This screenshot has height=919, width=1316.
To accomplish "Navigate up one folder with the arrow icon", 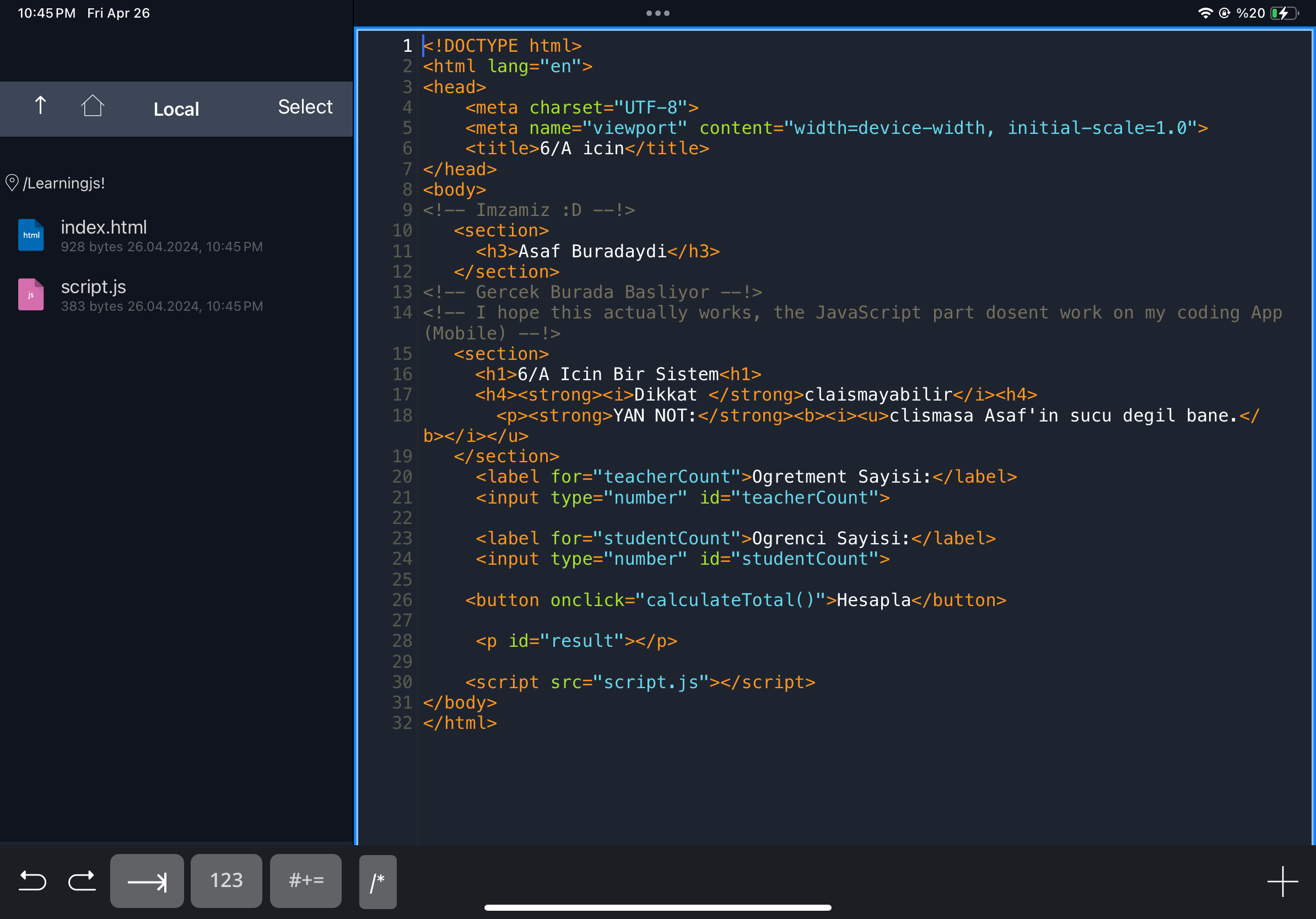I will tap(40, 106).
